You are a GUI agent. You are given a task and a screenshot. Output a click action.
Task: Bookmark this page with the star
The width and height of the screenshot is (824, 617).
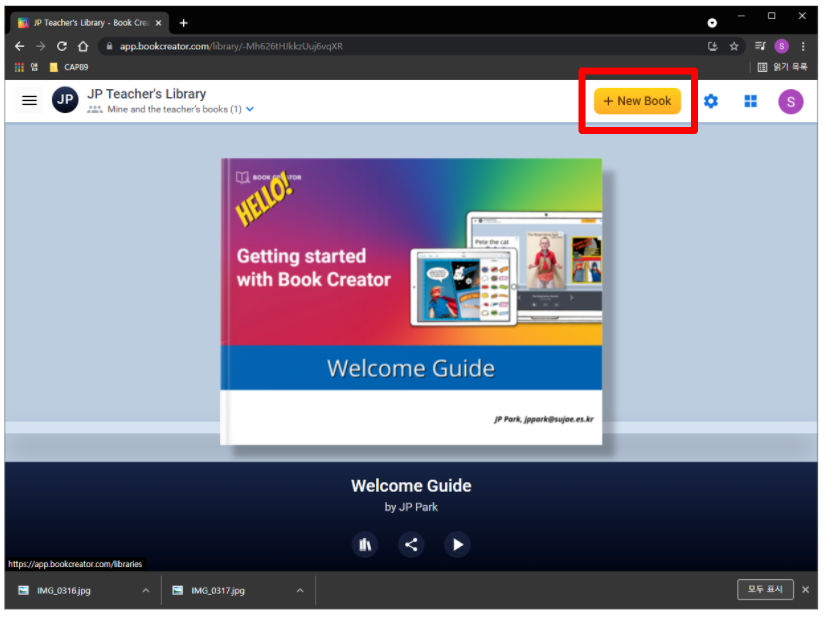pos(734,46)
